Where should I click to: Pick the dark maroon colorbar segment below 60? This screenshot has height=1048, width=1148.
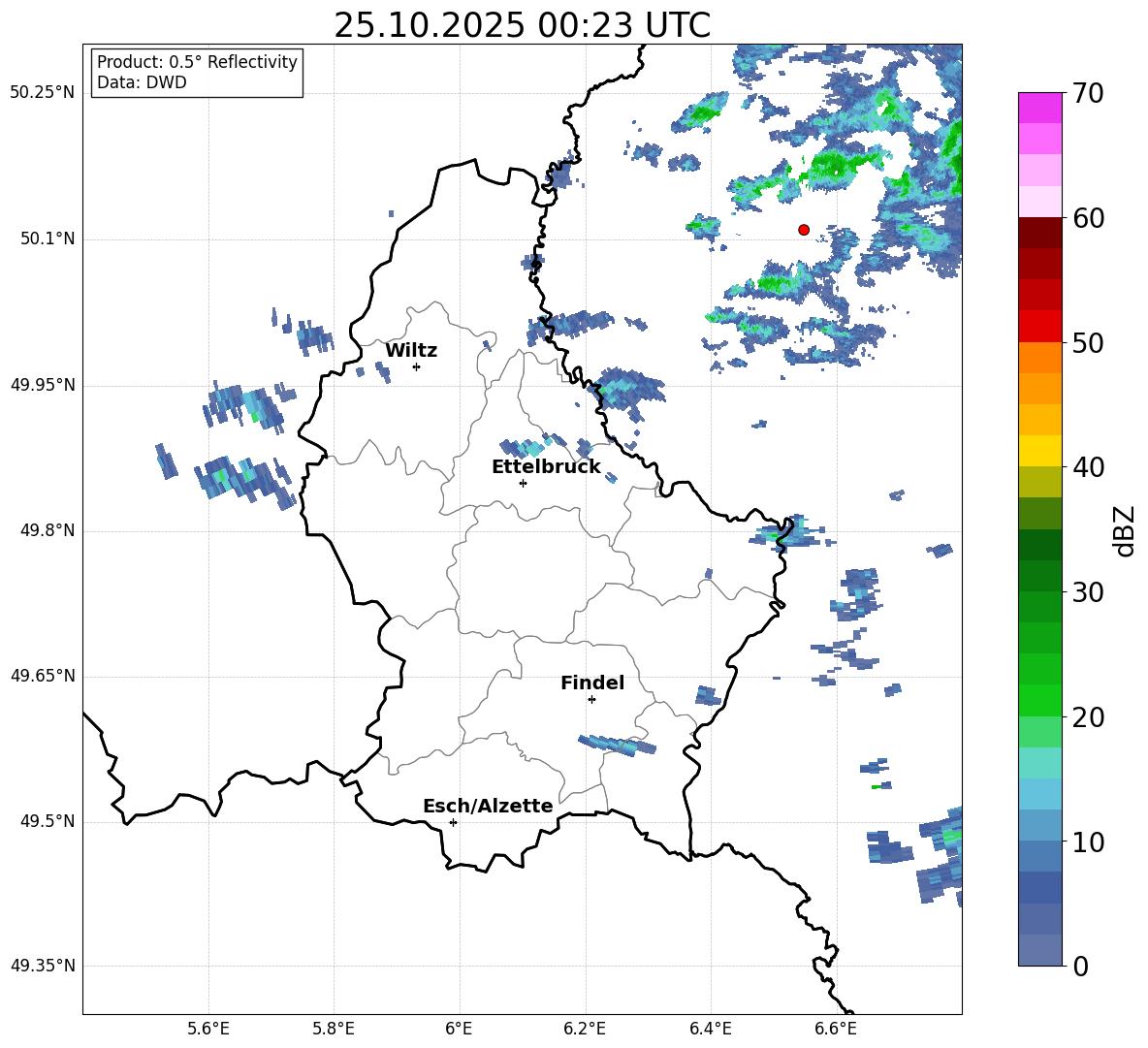[x=1040, y=233]
